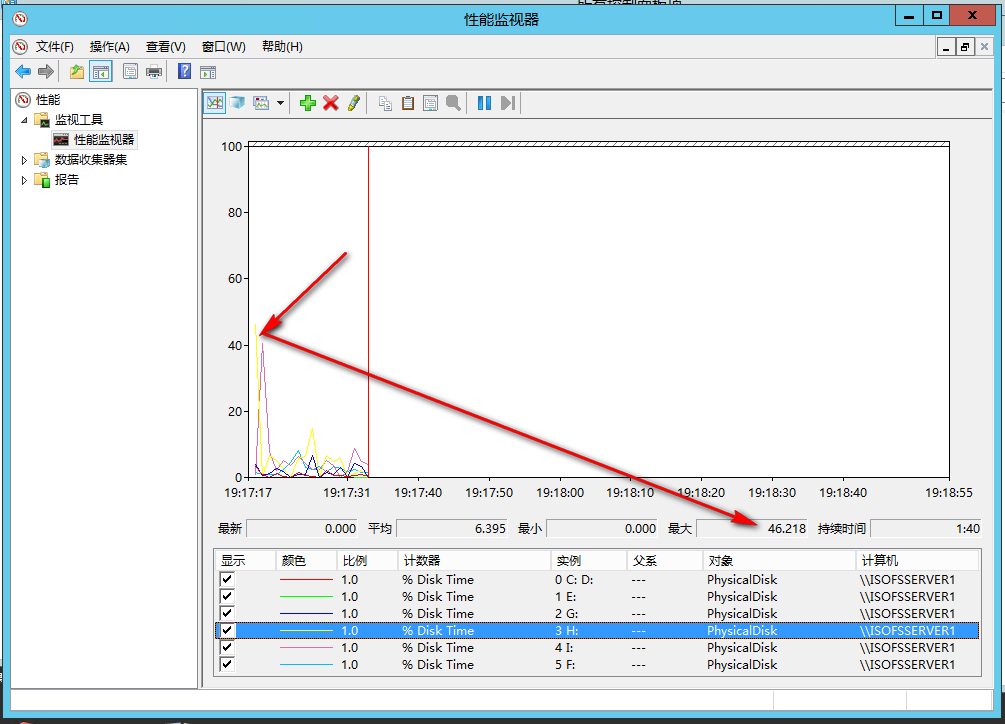The width and height of the screenshot is (1005, 724).
Task: Sort by the 显示 column header
Action: pyautogui.click(x=245, y=561)
